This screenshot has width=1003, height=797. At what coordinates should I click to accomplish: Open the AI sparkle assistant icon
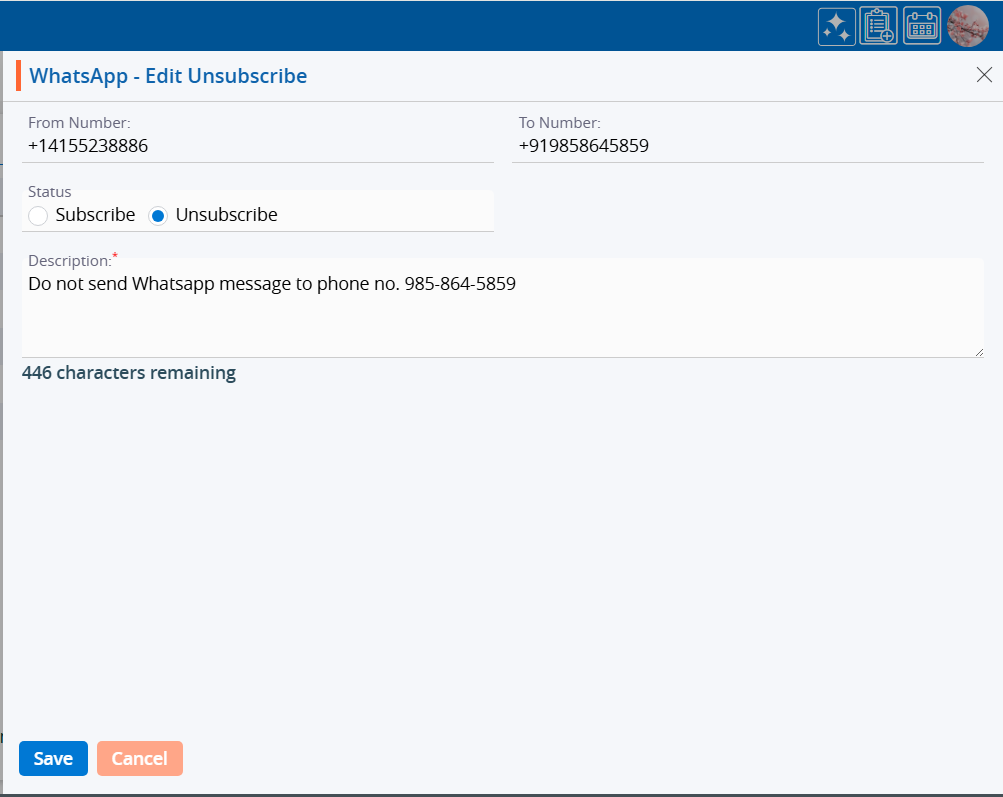[x=836, y=27]
